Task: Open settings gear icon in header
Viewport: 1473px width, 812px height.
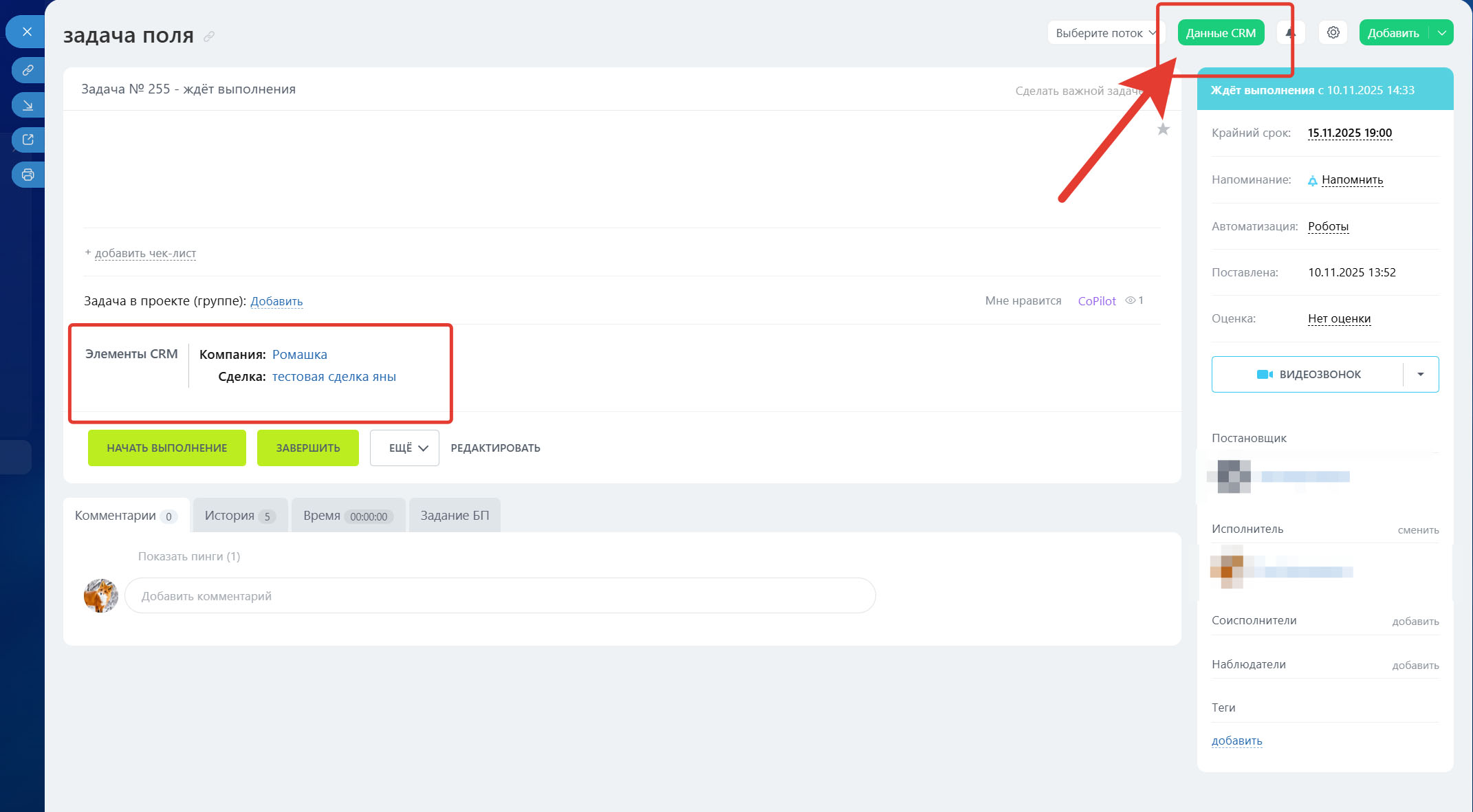Action: 1333,32
